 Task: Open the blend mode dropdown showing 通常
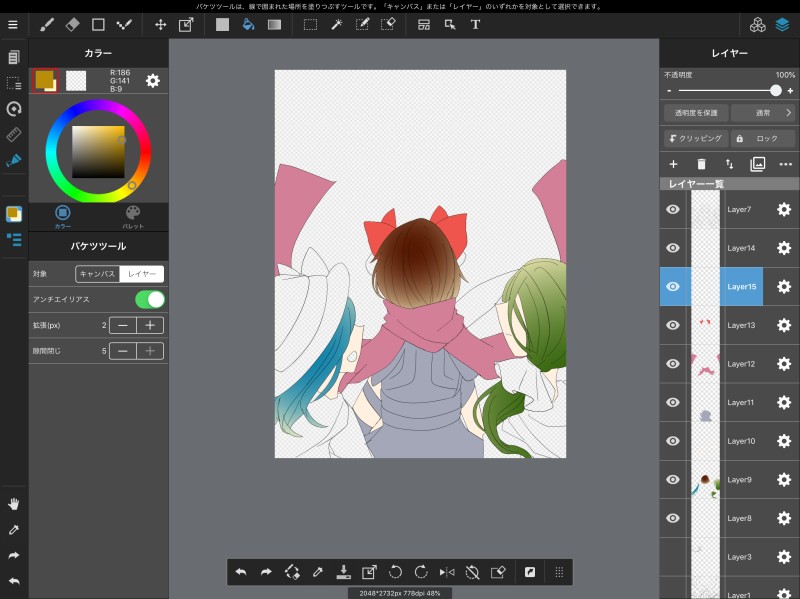click(x=764, y=113)
